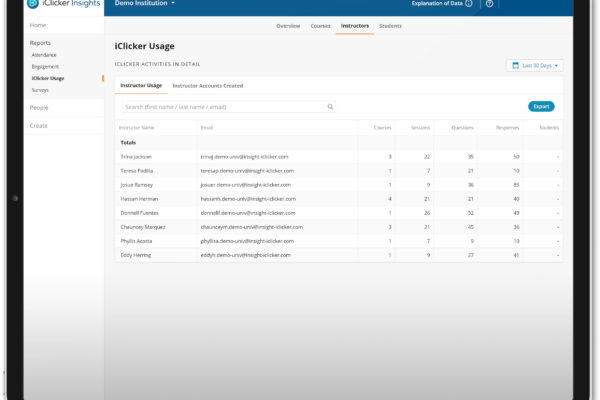Open the Surveys report
The height and width of the screenshot is (400, 600).
[40, 90]
